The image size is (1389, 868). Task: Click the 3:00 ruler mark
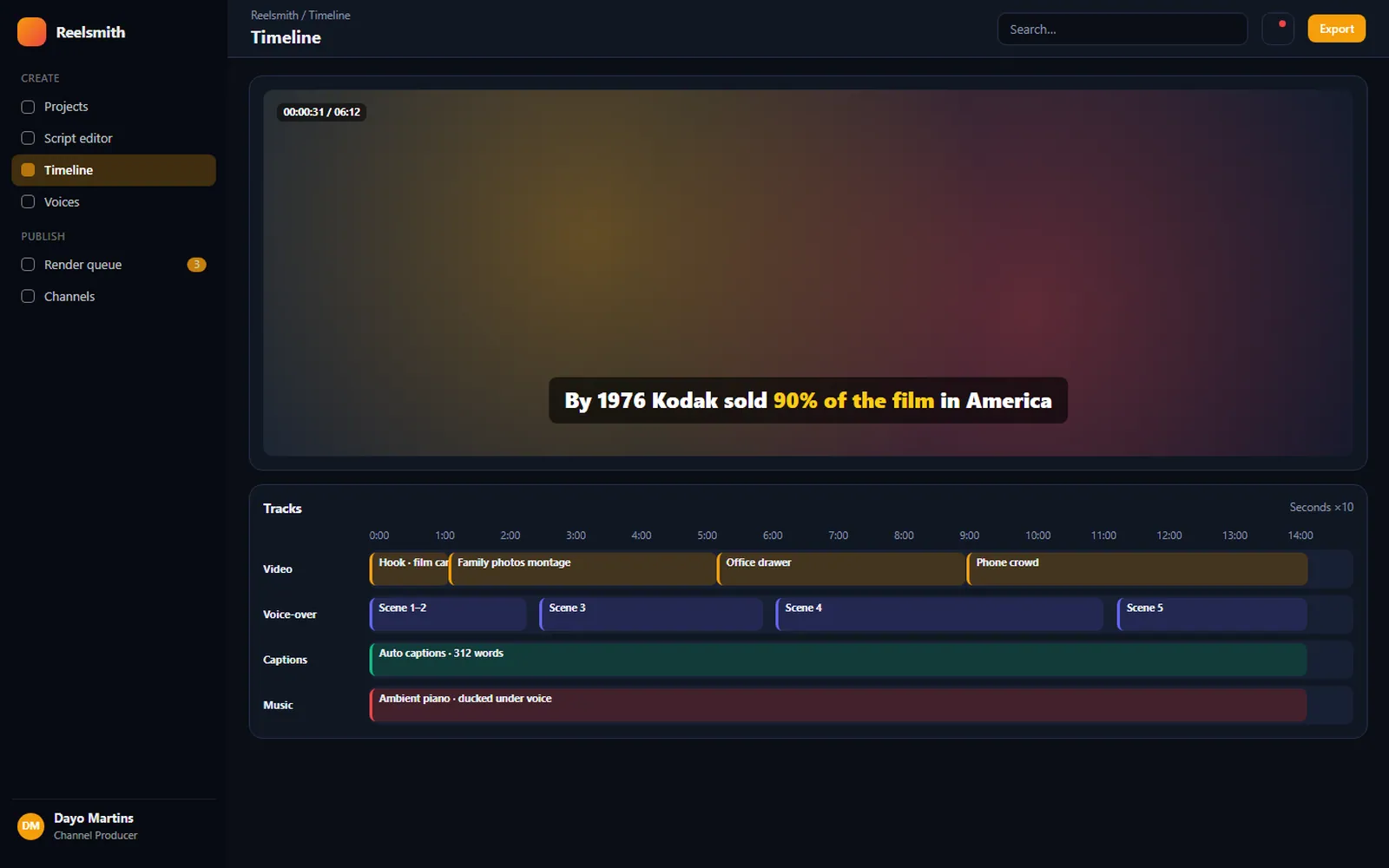(576, 536)
